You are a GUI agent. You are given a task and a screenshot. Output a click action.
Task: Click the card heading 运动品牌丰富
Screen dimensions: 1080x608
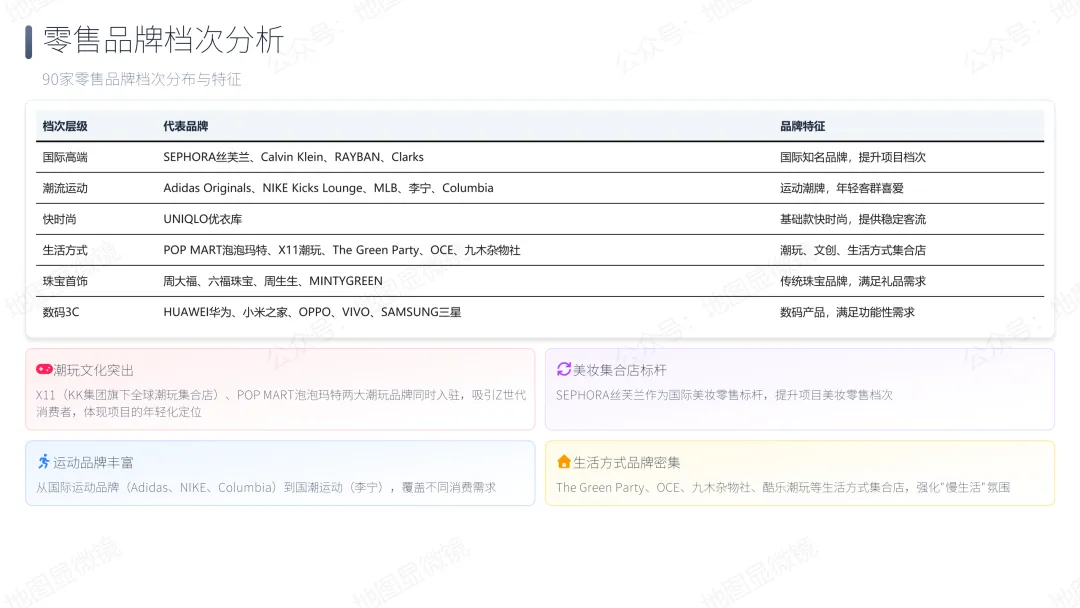(94, 462)
